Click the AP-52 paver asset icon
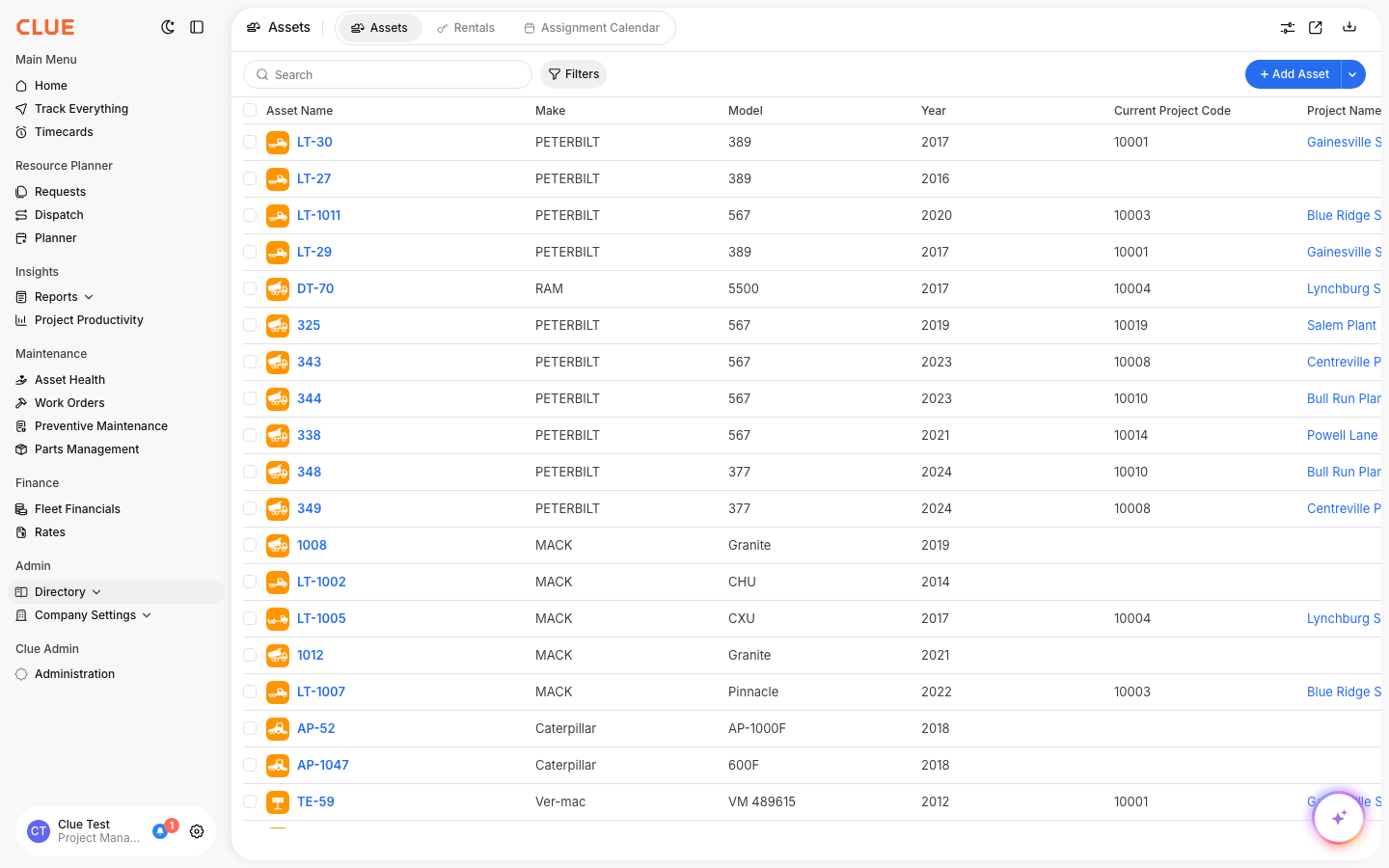Image resolution: width=1389 pixels, height=868 pixels. (x=278, y=728)
